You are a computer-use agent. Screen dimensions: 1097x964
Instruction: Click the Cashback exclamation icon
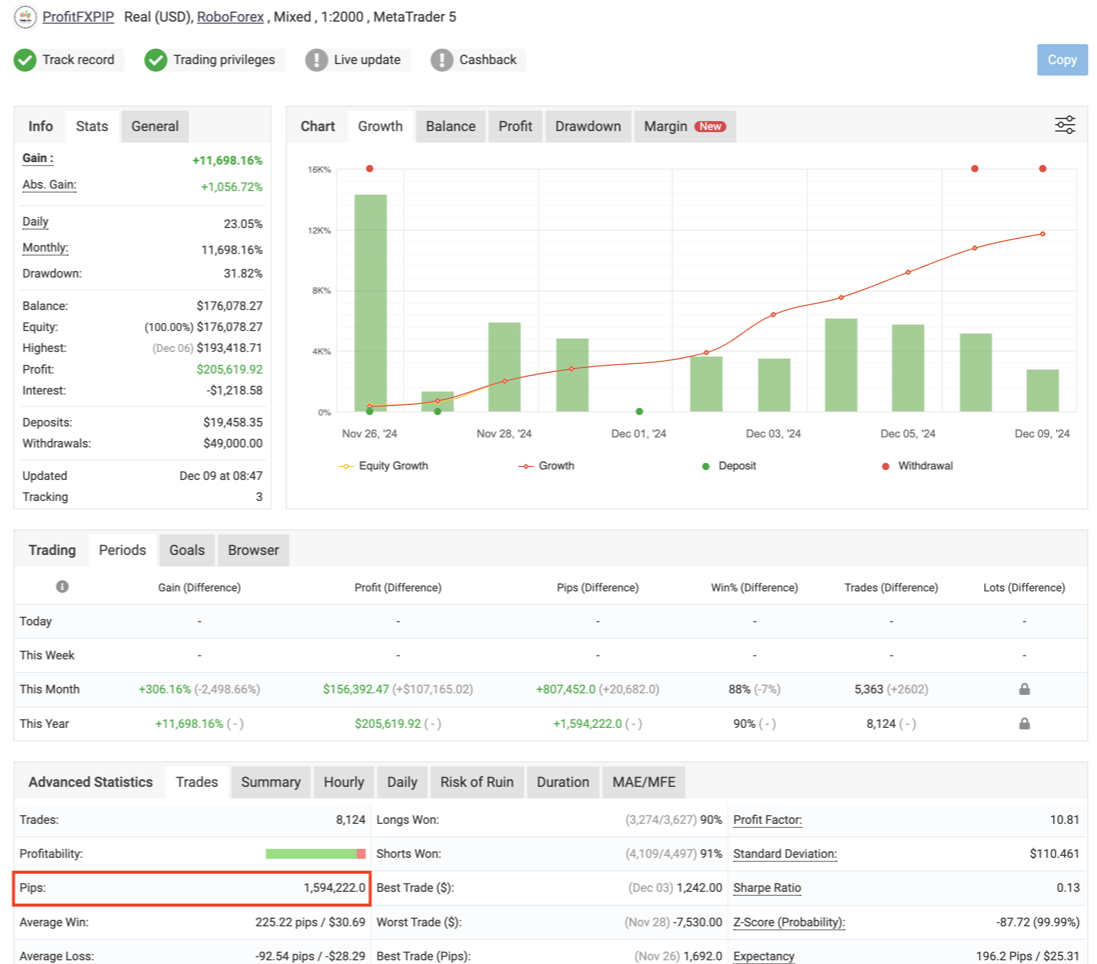(x=442, y=60)
